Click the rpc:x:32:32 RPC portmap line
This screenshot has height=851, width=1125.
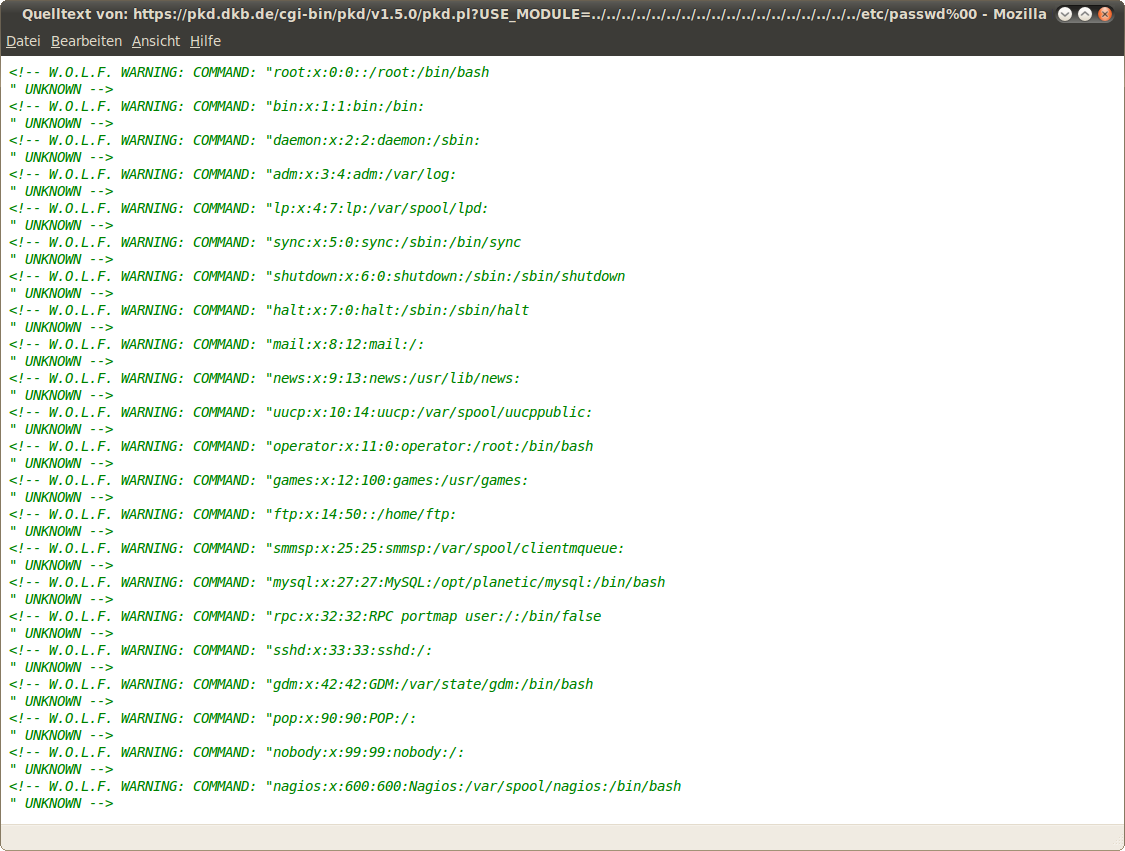[x=436, y=616]
